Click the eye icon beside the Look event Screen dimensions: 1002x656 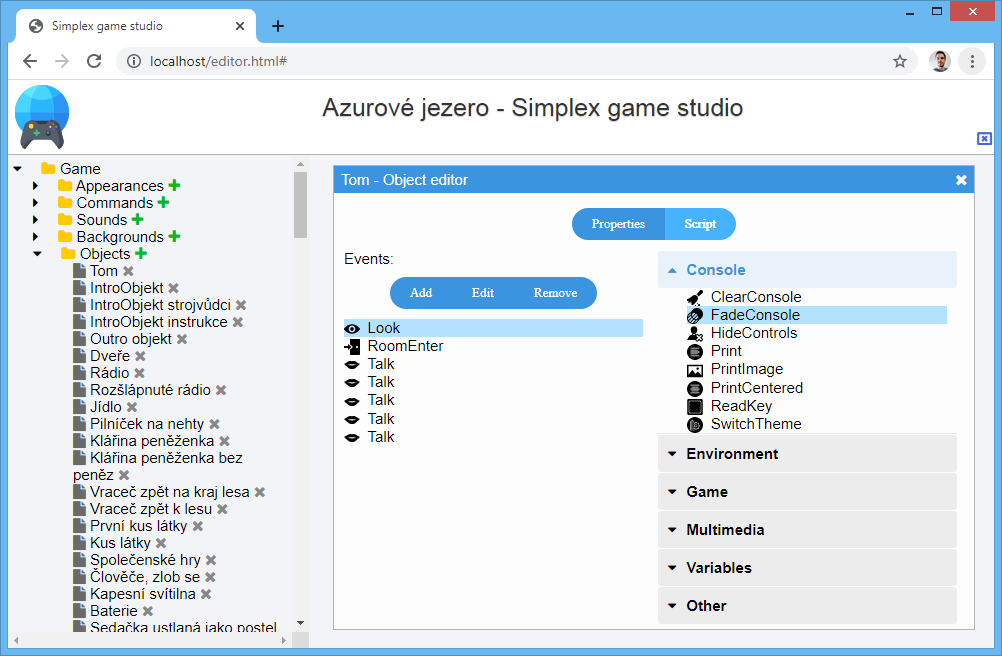pyautogui.click(x=352, y=327)
